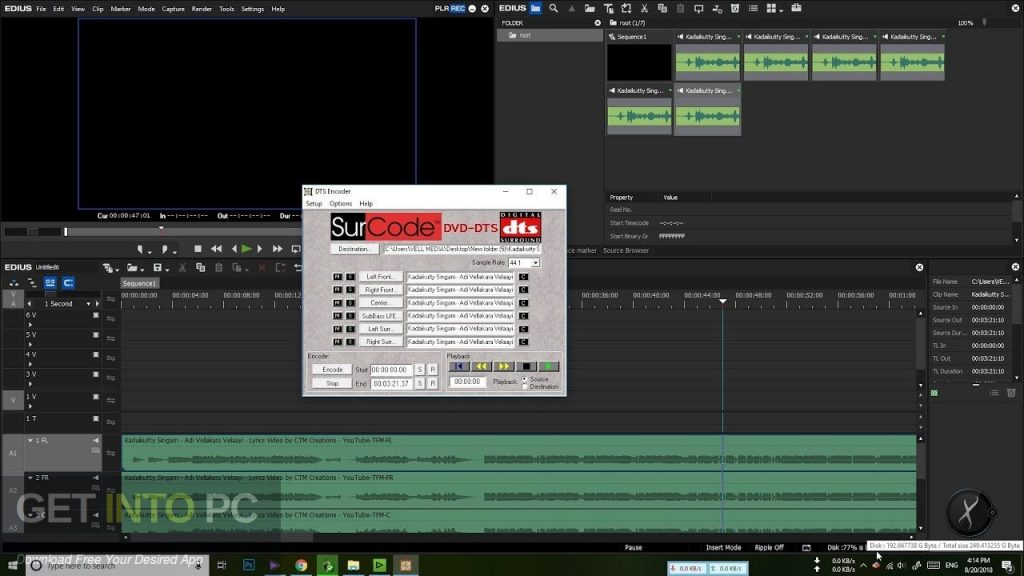This screenshot has height=576, width=1024.
Task: Toggle mute M for Center channel
Action: [x=337, y=303]
